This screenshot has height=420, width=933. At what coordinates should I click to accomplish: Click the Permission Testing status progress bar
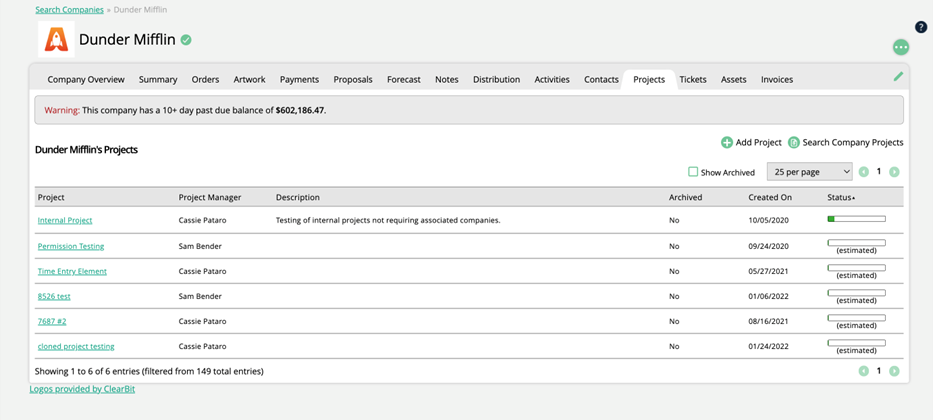(856, 242)
